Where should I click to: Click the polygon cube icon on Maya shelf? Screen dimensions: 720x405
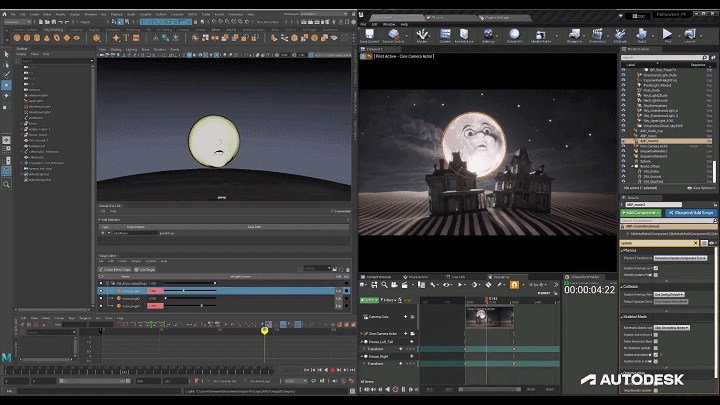tap(27, 38)
